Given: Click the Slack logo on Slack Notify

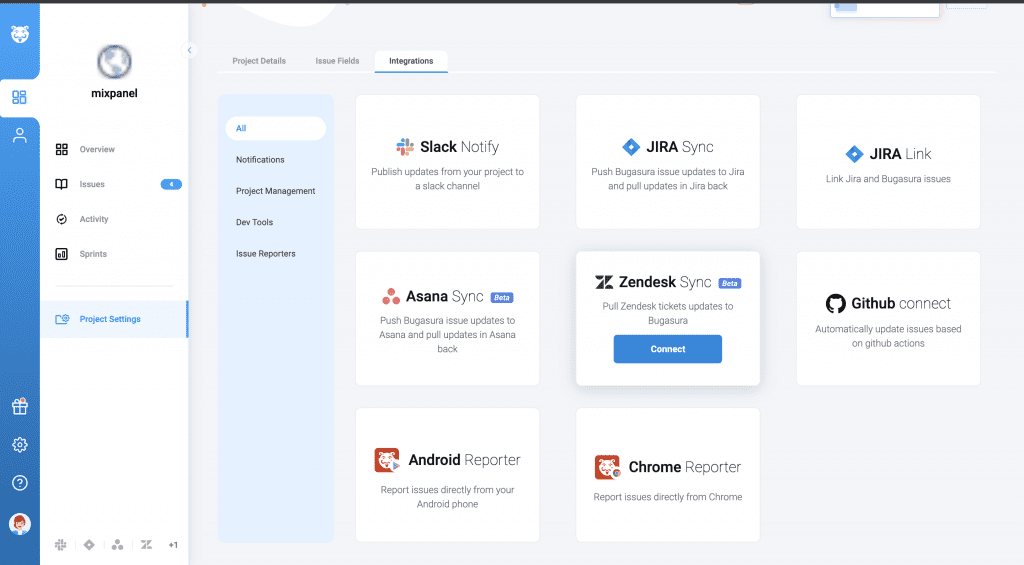Looking at the screenshot, I should tap(405, 147).
